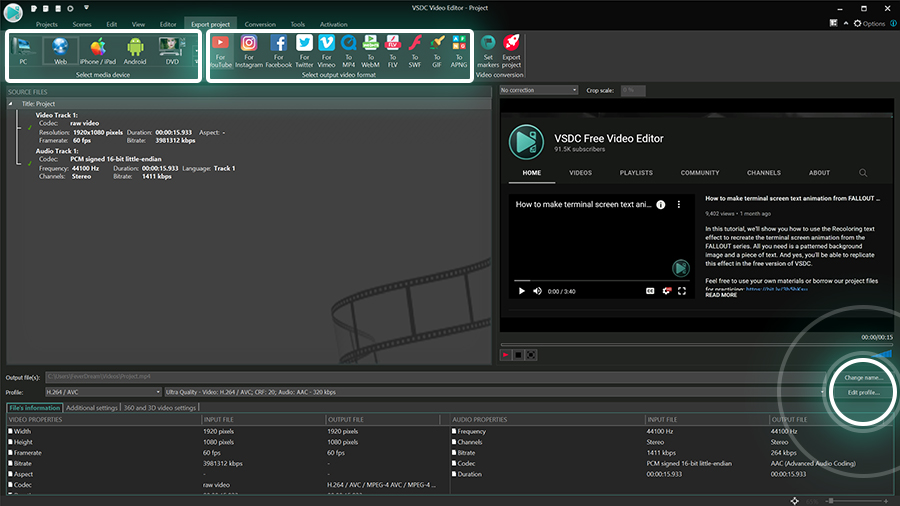This screenshot has width=900, height=506.
Task: Toggle the Channels audio property checkbox
Action: (x=454, y=442)
